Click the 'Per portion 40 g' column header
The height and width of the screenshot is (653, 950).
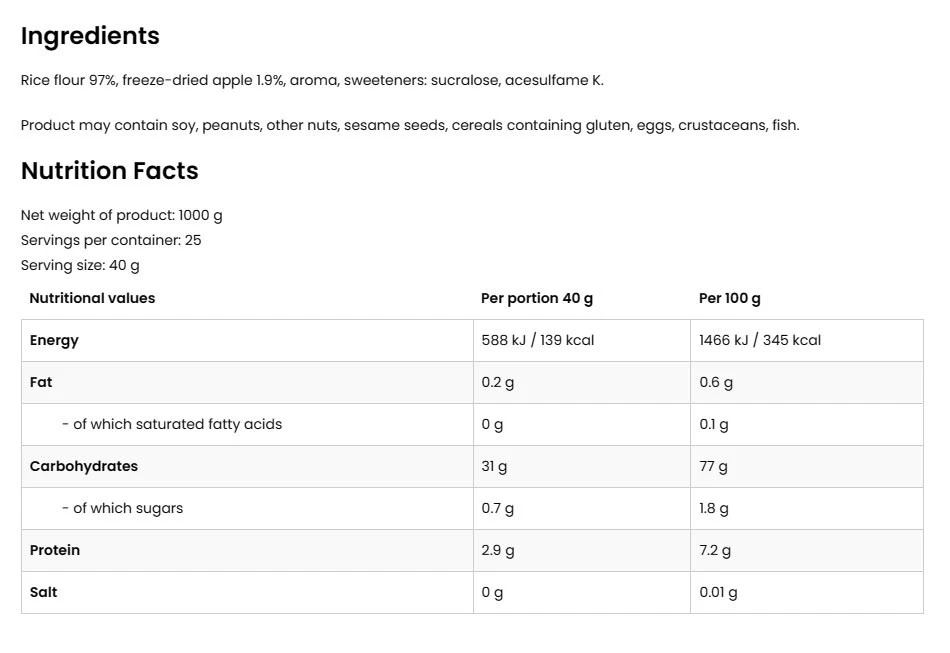pos(537,298)
